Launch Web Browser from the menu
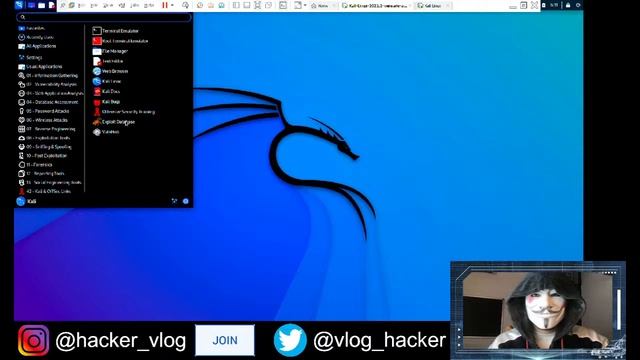640x360 pixels. (110, 71)
